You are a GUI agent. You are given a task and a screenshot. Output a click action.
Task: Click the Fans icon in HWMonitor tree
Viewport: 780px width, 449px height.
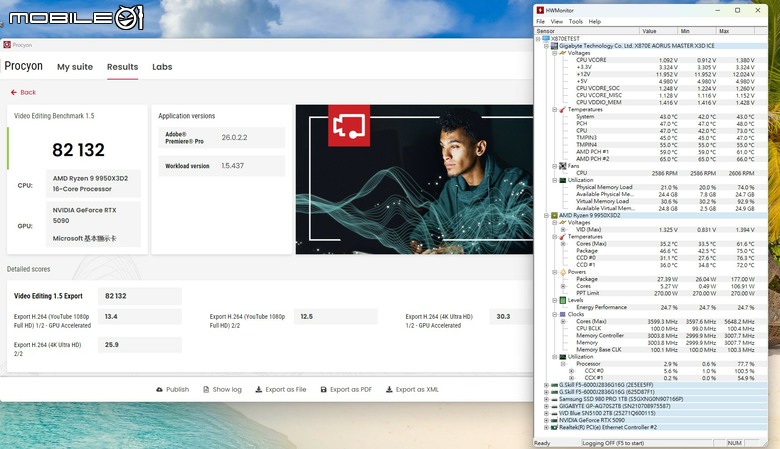point(563,166)
